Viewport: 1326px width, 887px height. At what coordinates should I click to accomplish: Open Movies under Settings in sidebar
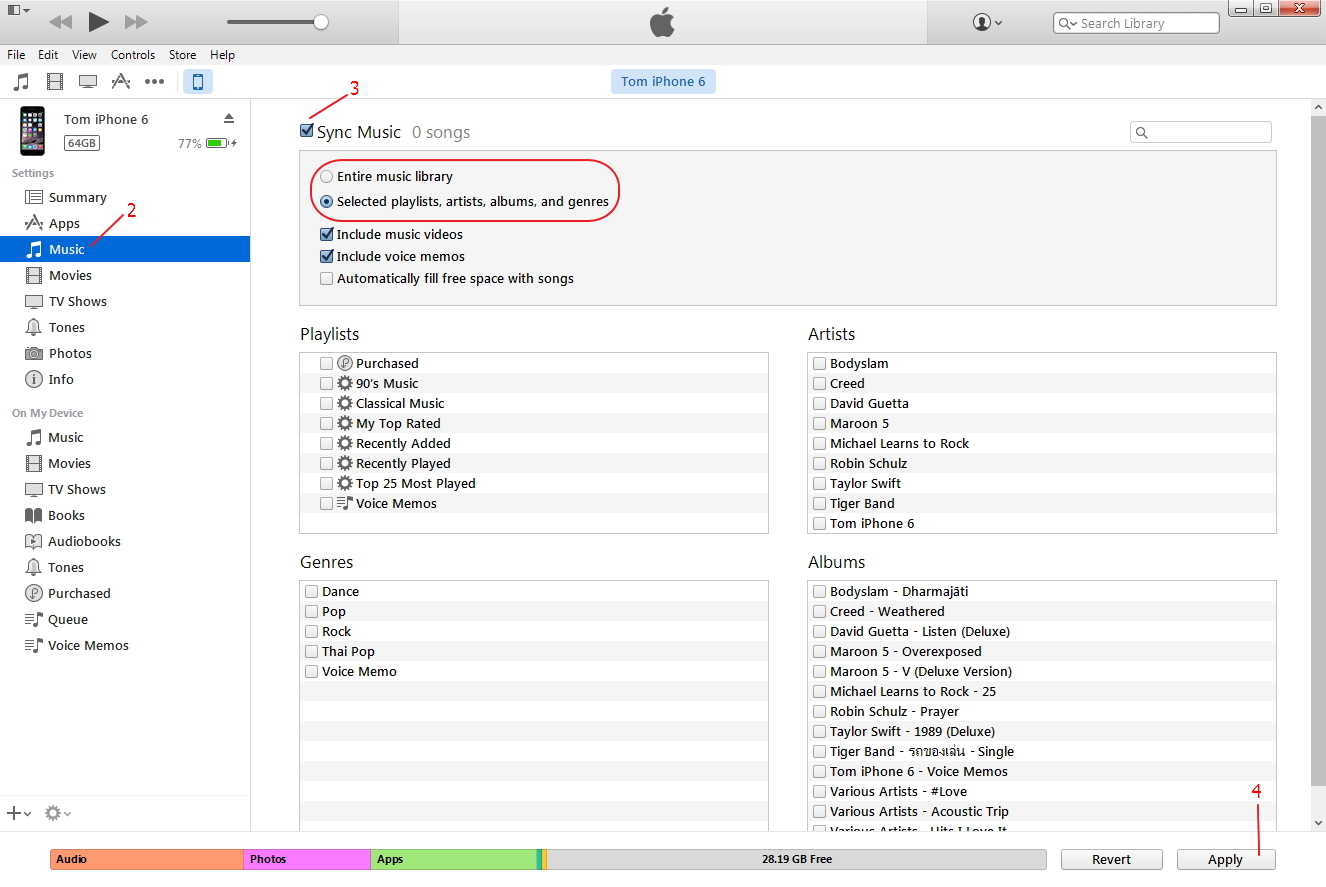coord(125,275)
